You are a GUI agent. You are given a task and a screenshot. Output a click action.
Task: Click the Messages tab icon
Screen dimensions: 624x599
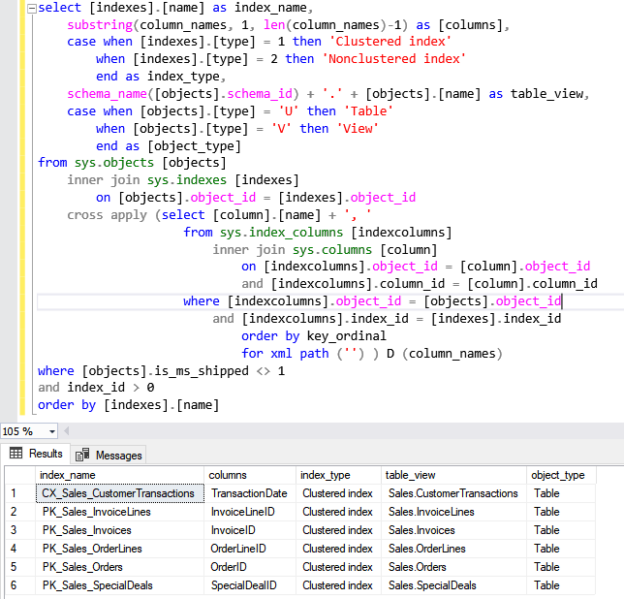pyautogui.click(x=82, y=455)
